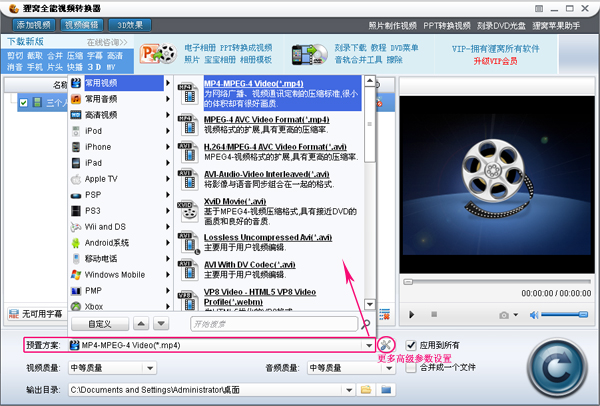Open the 预置方案 preset dropdown
The width and height of the screenshot is (600, 406).
(369, 345)
